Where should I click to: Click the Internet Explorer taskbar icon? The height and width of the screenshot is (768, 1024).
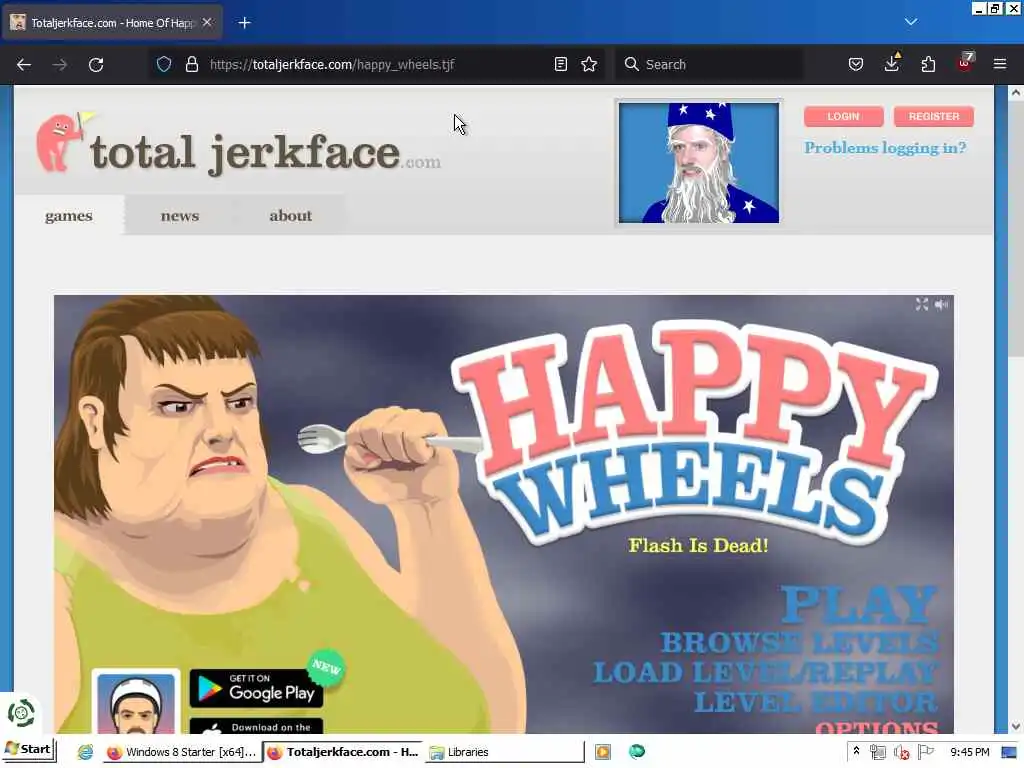click(85, 752)
